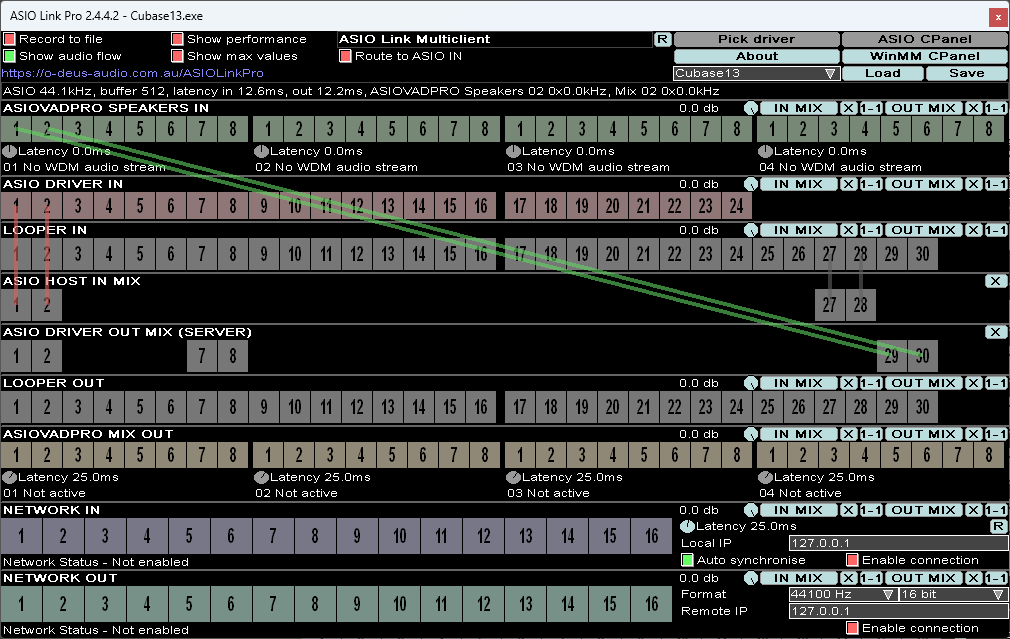Clear OUT MIX X for Network Out
Image resolution: width=1010 pixels, height=639 pixels.
973,578
